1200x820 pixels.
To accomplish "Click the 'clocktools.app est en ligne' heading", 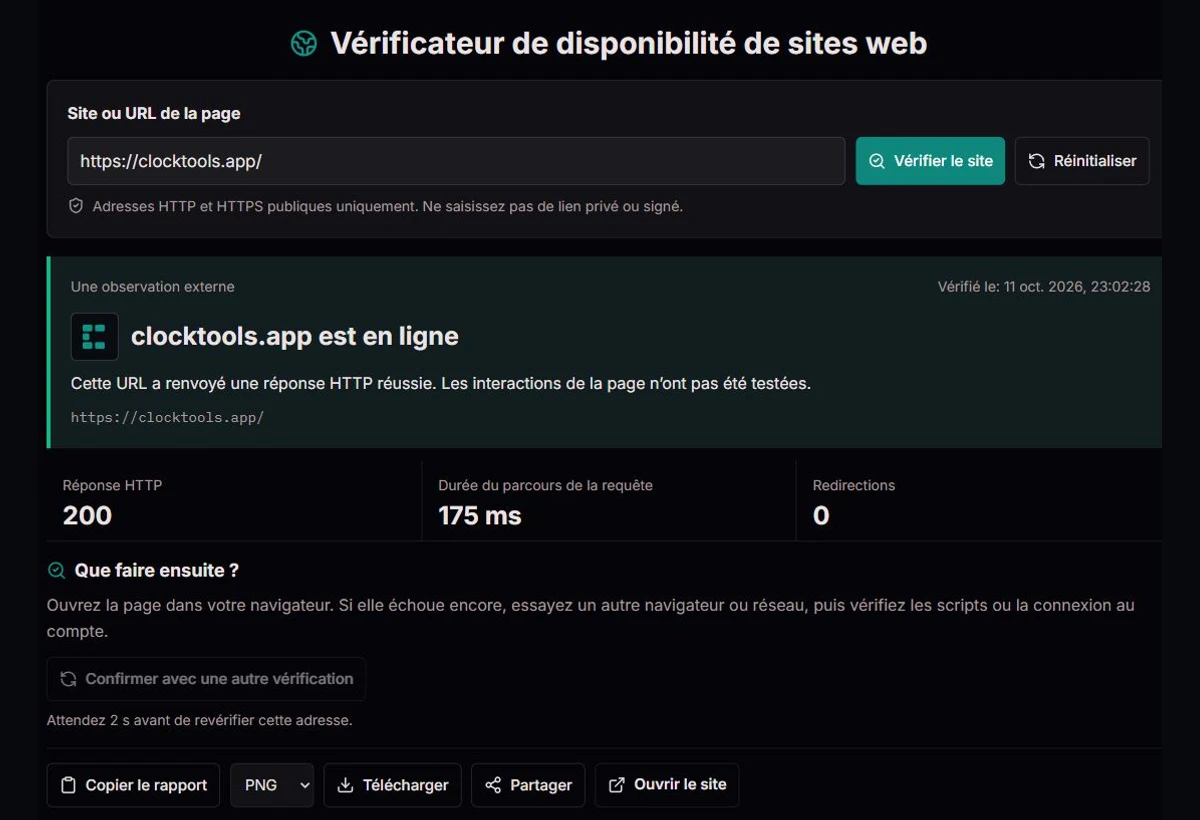I will (295, 336).
